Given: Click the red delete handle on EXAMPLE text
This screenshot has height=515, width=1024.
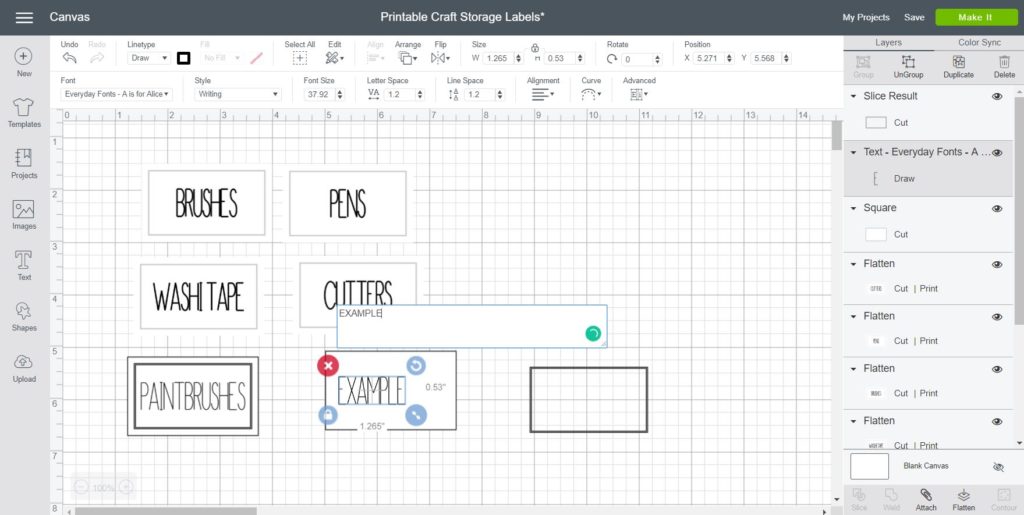Looking at the screenshot, I should (x=328, y=366).
